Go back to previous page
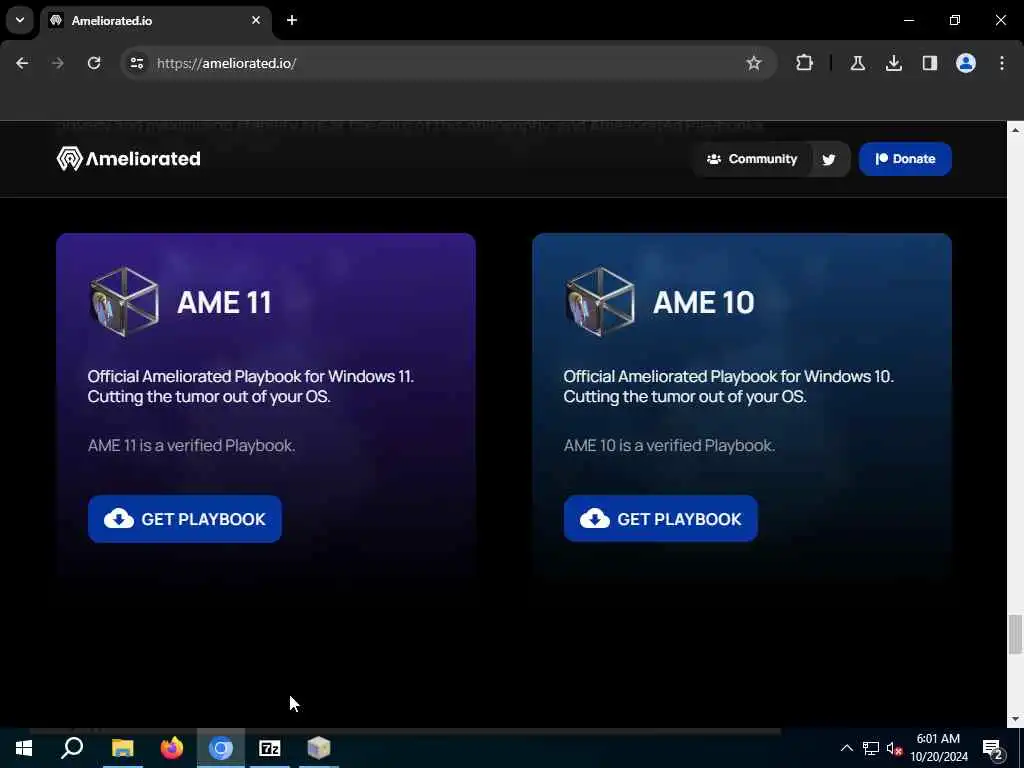The height and width of the screenshot is (768, 1024). coord(22,63)
